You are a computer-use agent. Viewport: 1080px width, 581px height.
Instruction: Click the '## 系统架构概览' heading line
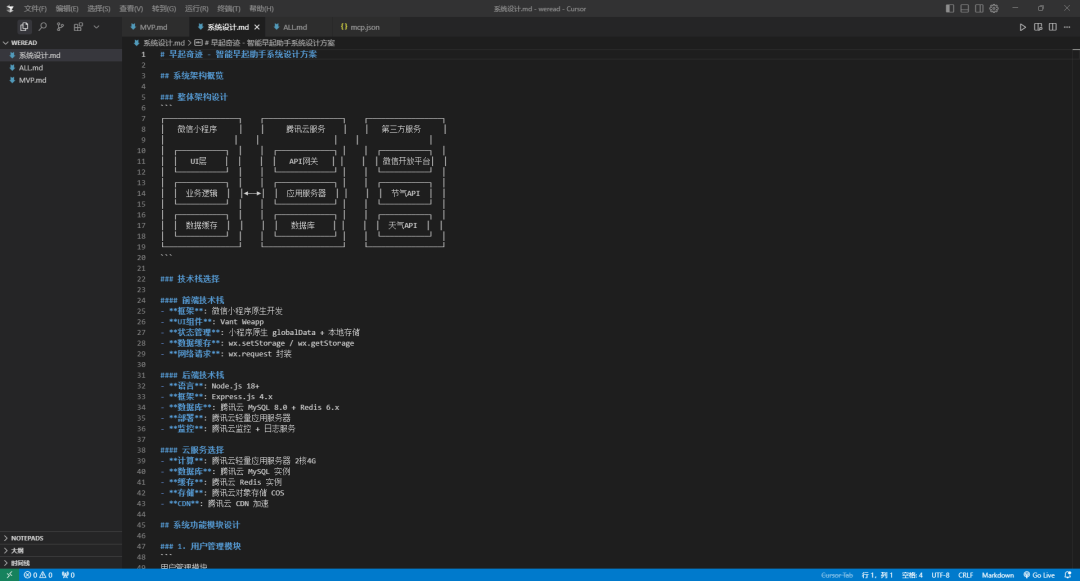coord(191,76)
